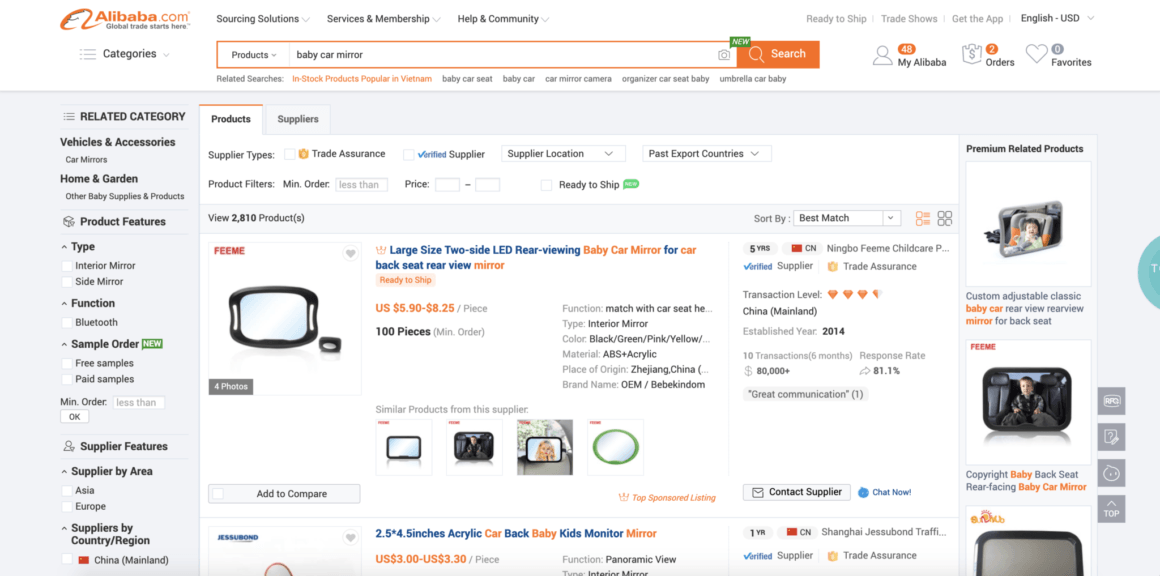The height and width of the screenshot is (576, 1160).
Task: Check the Side Mirror type
Action: [x=67, y=282]
